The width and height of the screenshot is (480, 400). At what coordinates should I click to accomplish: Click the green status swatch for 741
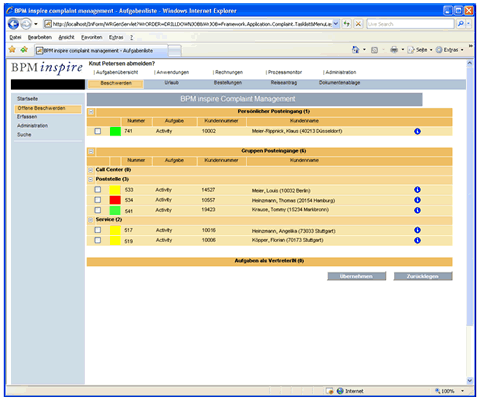(115, 131)
